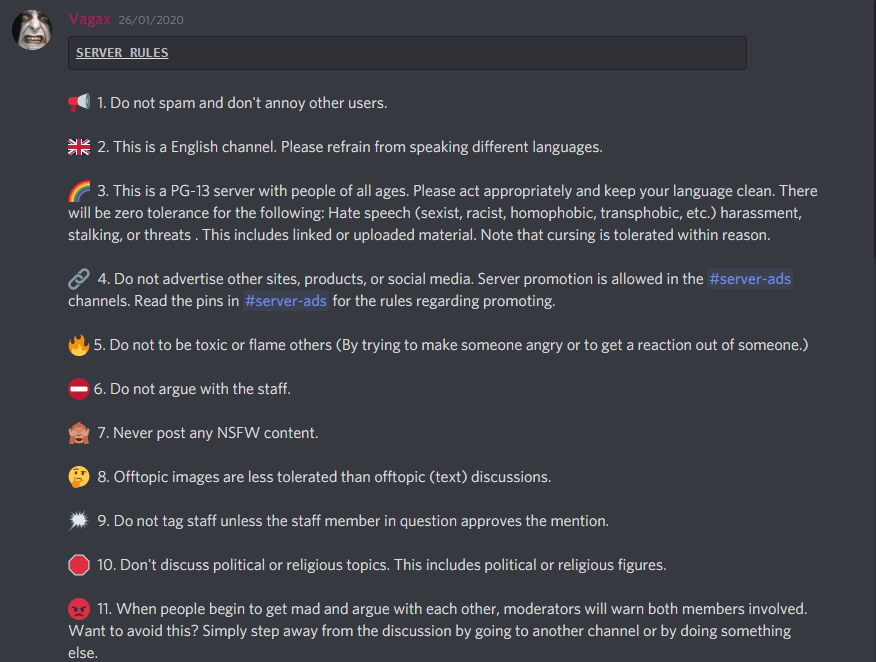This screenshot has width=876, height=662.
Task: Click the thinking face emoji beside rule 8
Action: 79,477
